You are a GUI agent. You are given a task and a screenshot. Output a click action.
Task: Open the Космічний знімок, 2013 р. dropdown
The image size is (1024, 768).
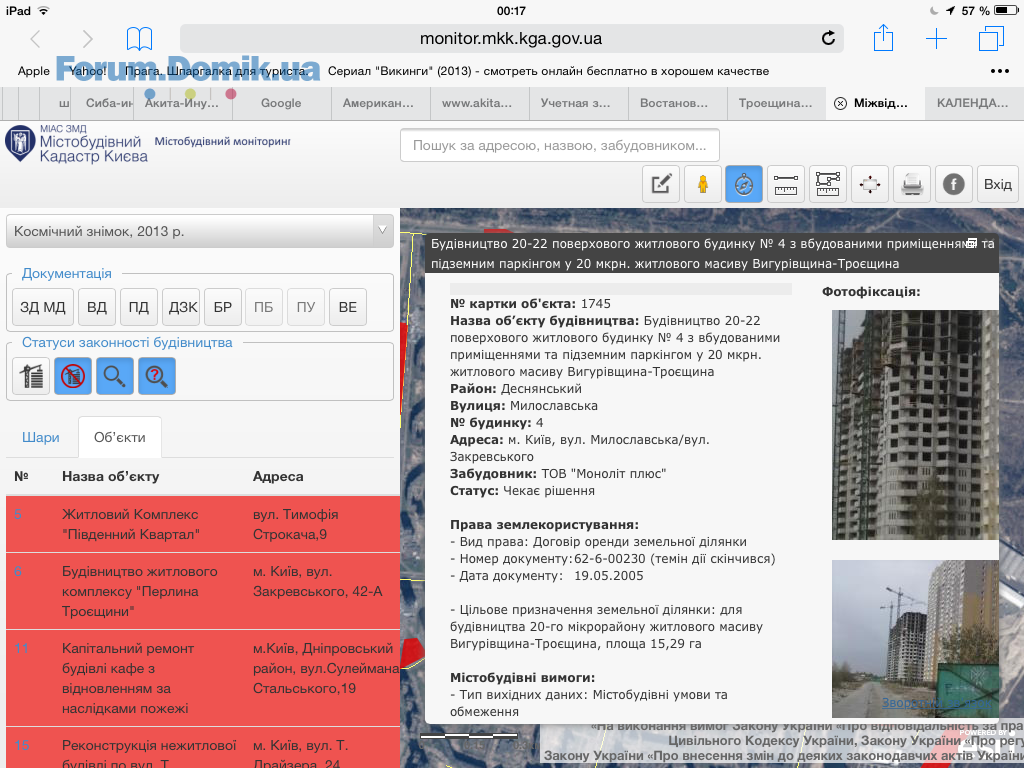tap(200, 231)
